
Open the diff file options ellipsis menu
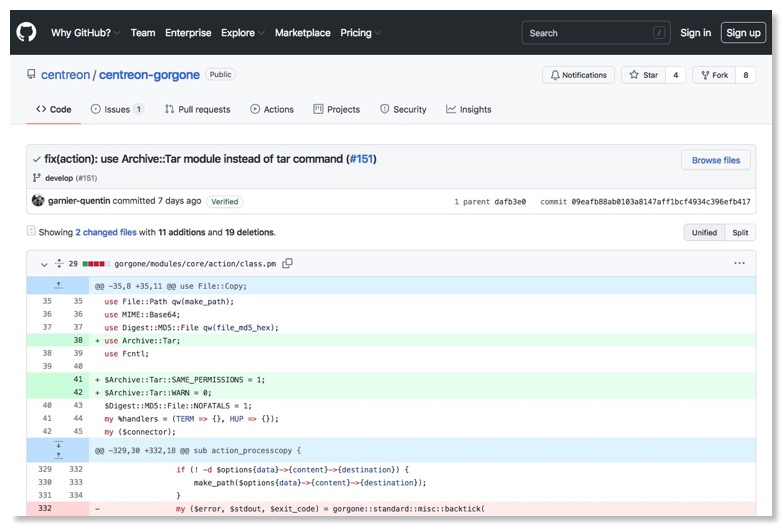coord(739,264)
